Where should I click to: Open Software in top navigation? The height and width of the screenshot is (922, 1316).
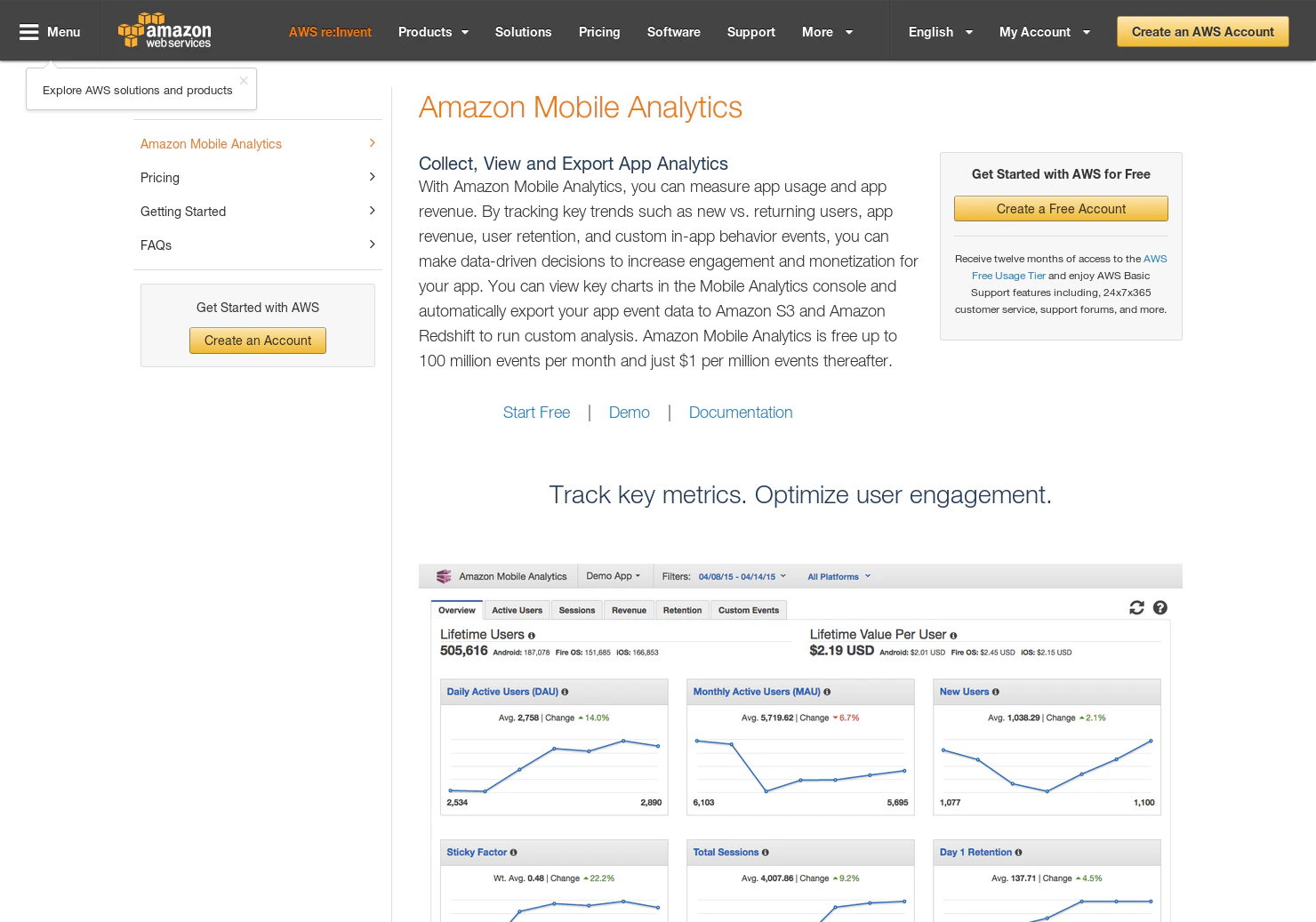point(673,32)
